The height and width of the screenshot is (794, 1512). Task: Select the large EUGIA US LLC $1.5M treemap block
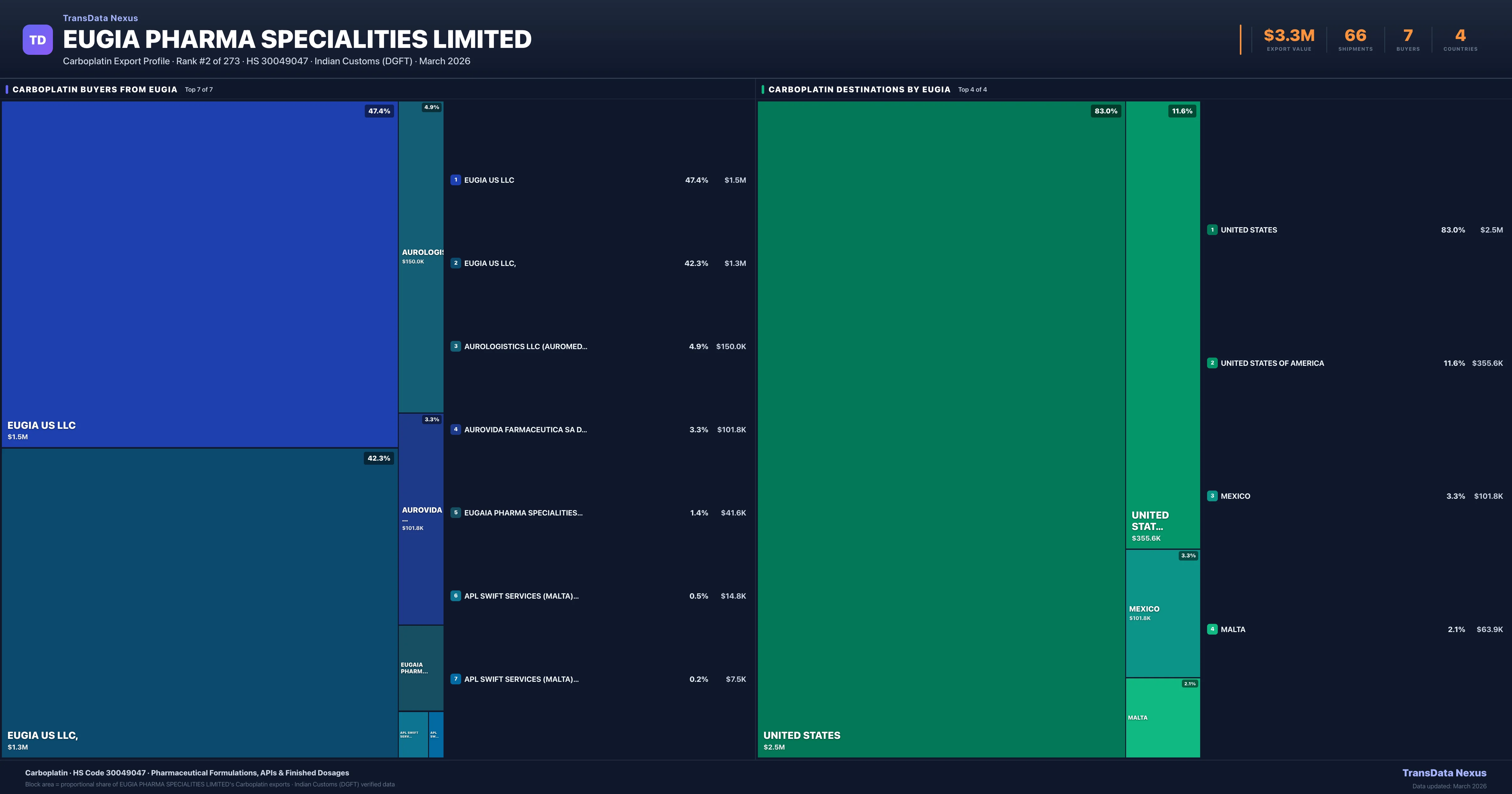pos(200,274)
